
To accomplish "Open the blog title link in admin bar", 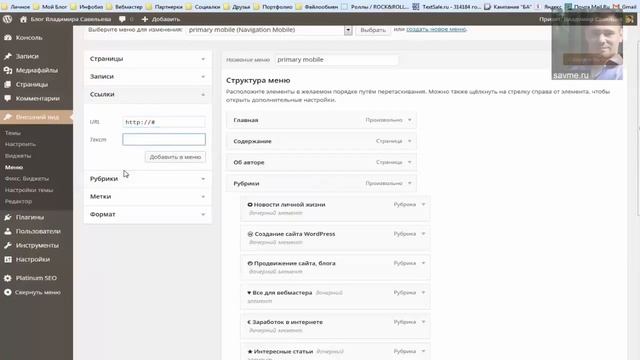I will pyautogui.click(x=71, y=19).
